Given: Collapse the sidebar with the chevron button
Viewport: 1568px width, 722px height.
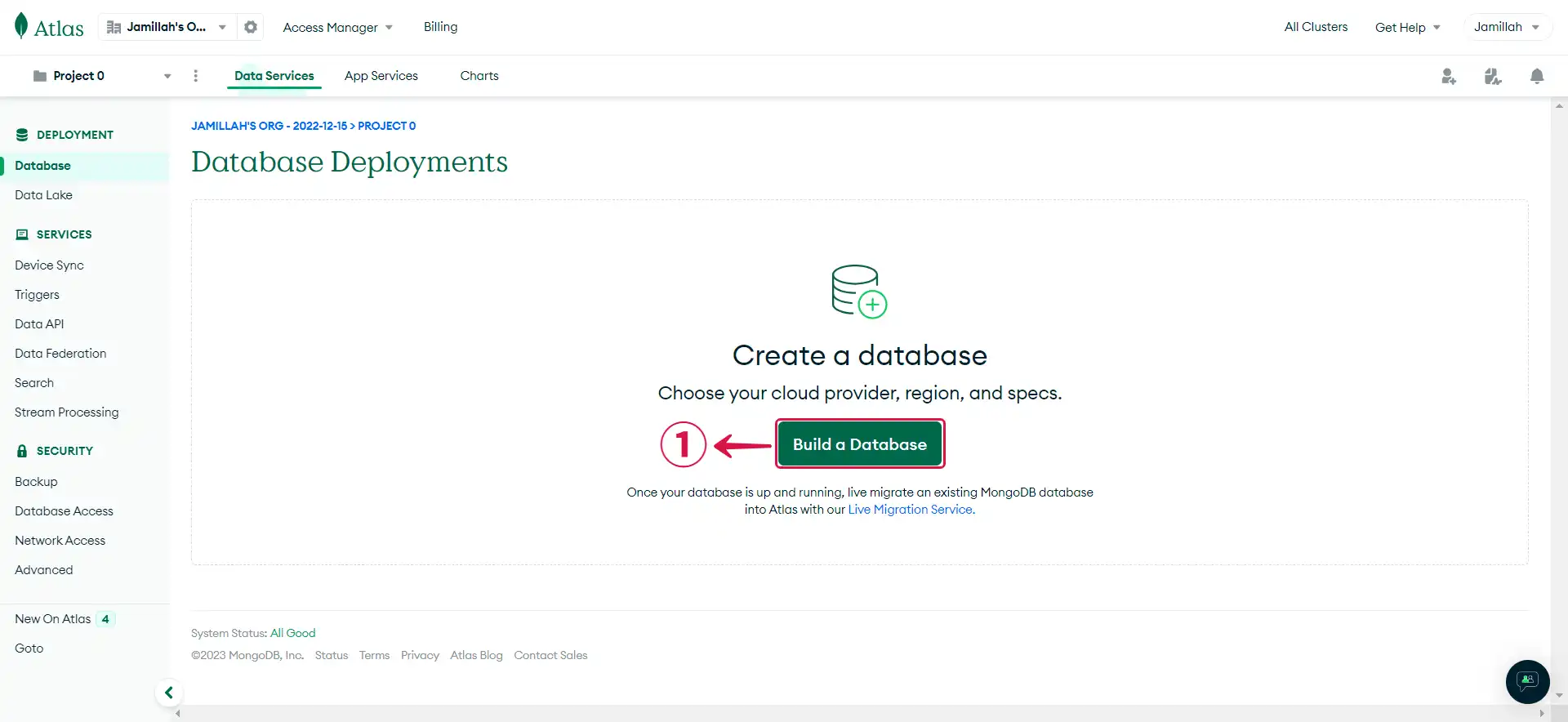Looking at the screenshot, I should pos(169,693).
